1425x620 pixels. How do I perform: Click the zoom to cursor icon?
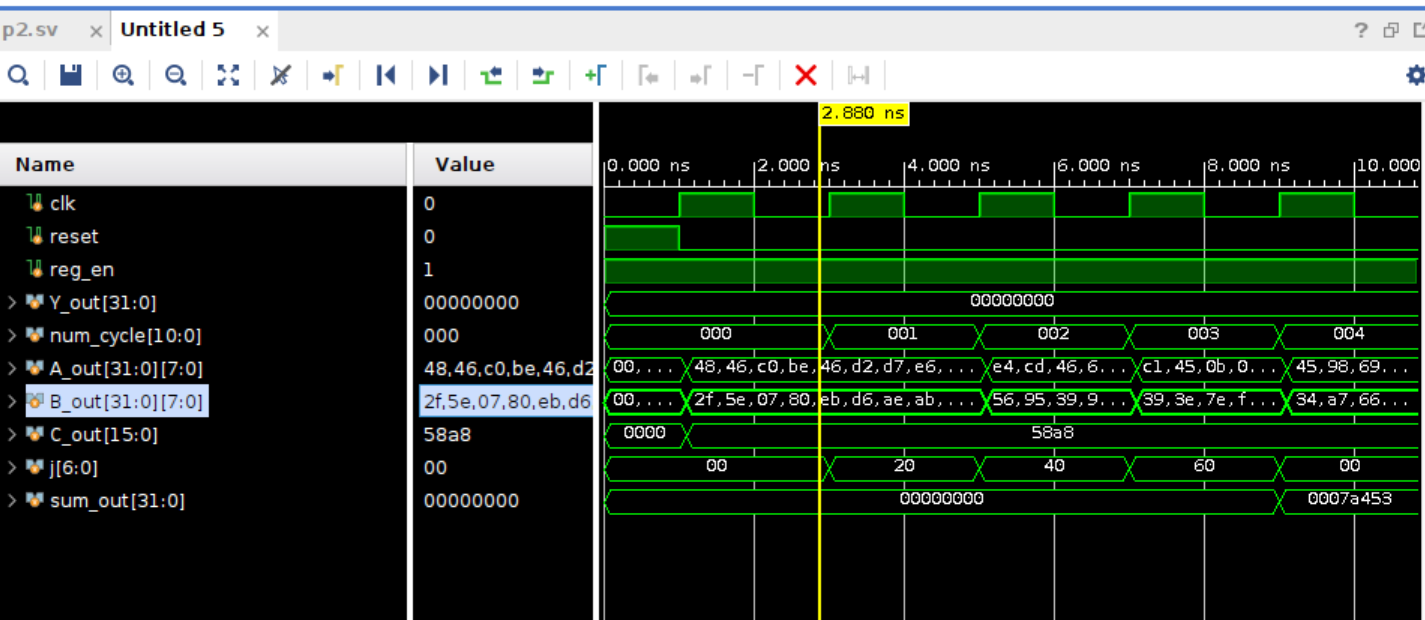[x=281, y=75]
